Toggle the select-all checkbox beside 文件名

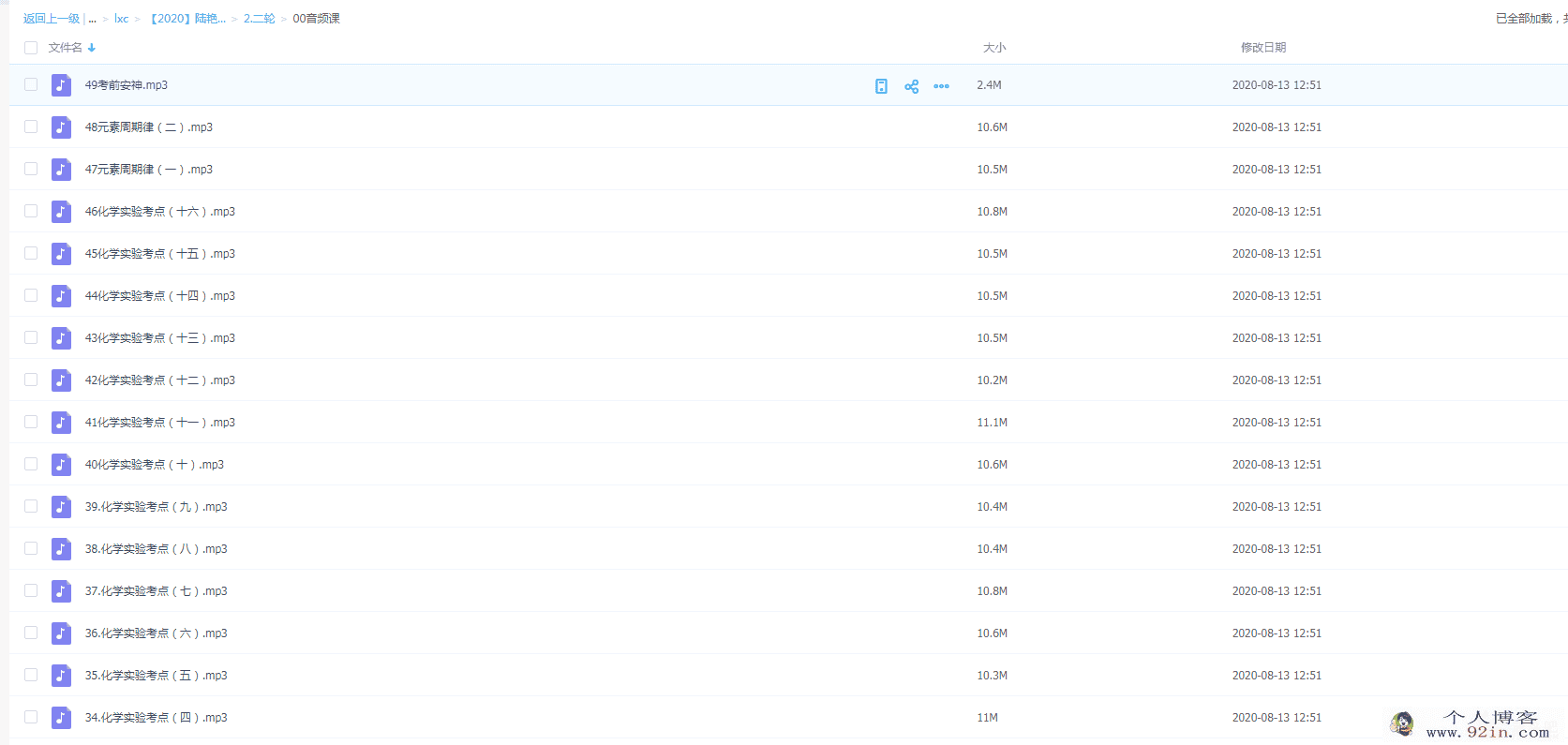(31, 48)
